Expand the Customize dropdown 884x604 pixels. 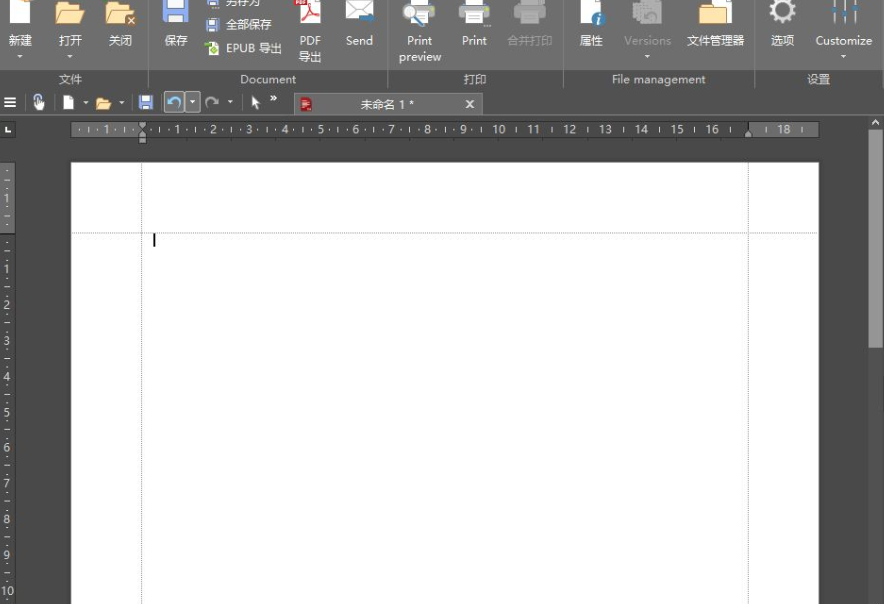click(843, 57)
